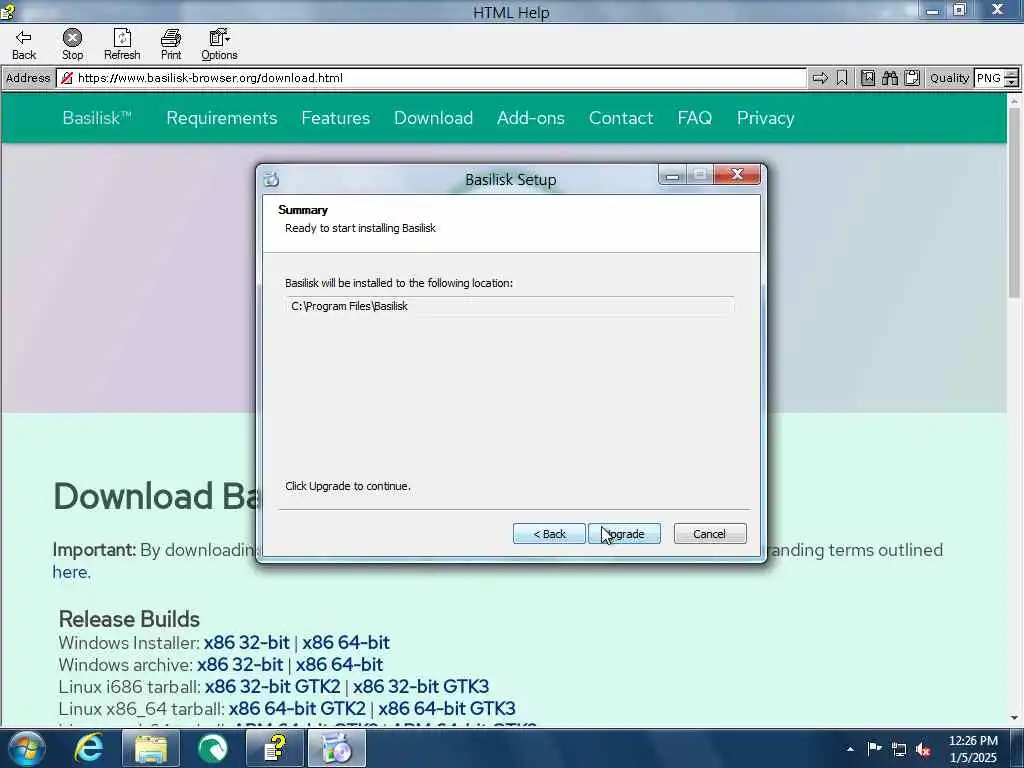This screenshot has width=1024, height=768.
Task: Open the Basilisk home nav link
Action: coord(97,118)
